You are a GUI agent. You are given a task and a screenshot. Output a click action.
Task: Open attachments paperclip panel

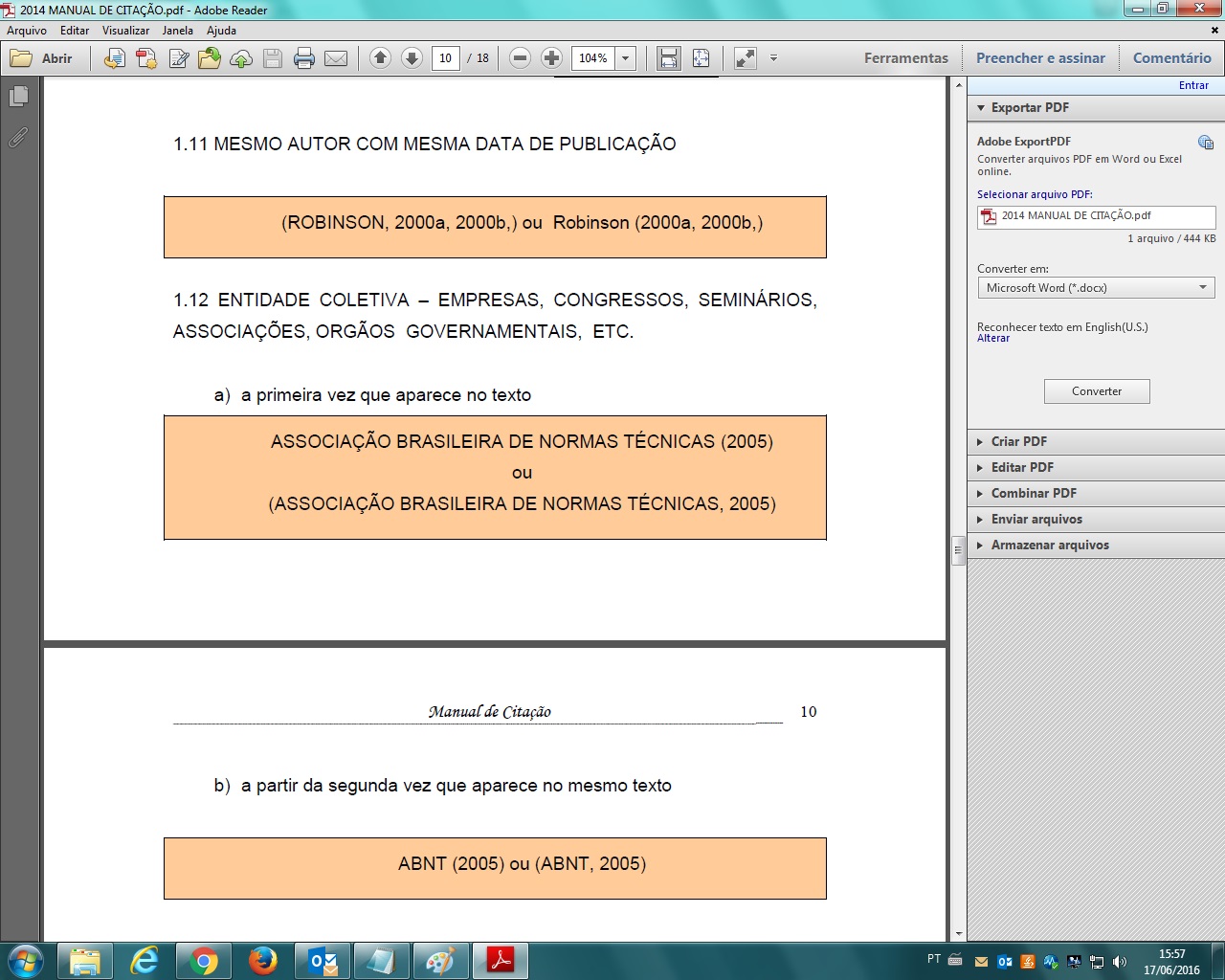18,138
